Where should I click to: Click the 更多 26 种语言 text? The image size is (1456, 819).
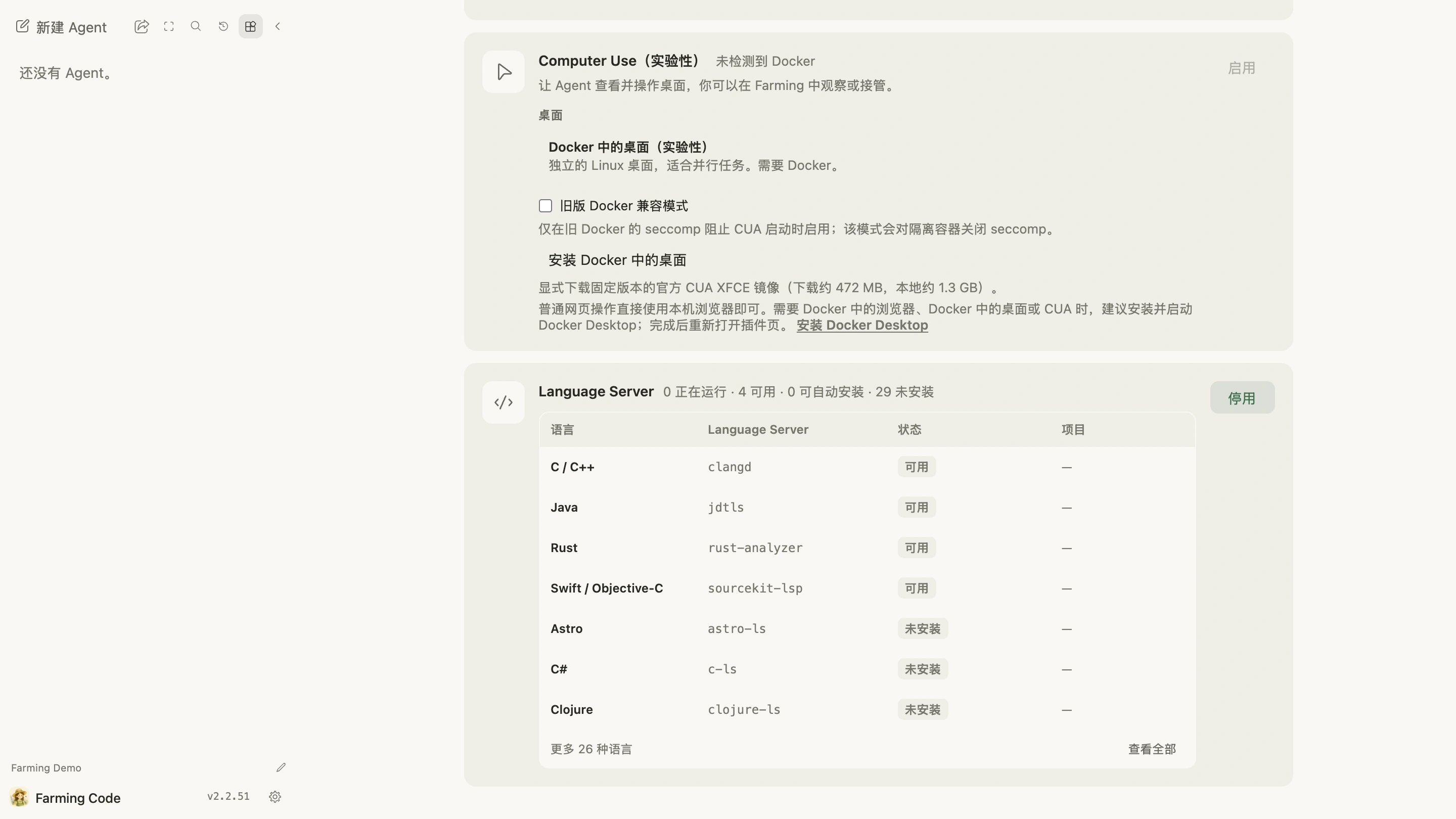591,749
